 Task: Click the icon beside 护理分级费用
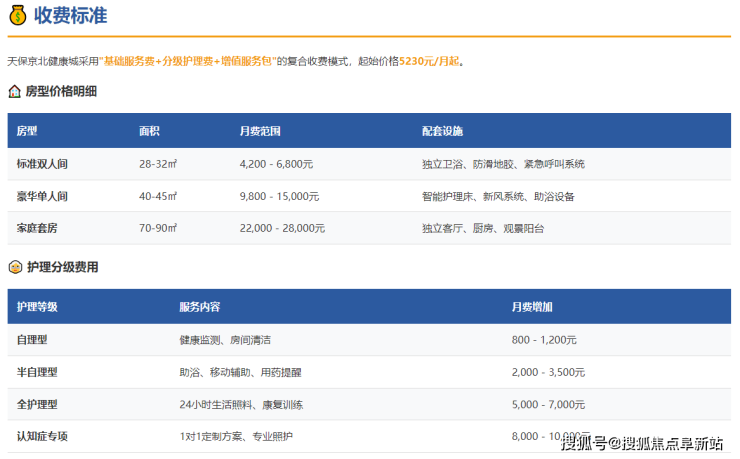coord(15,267)
